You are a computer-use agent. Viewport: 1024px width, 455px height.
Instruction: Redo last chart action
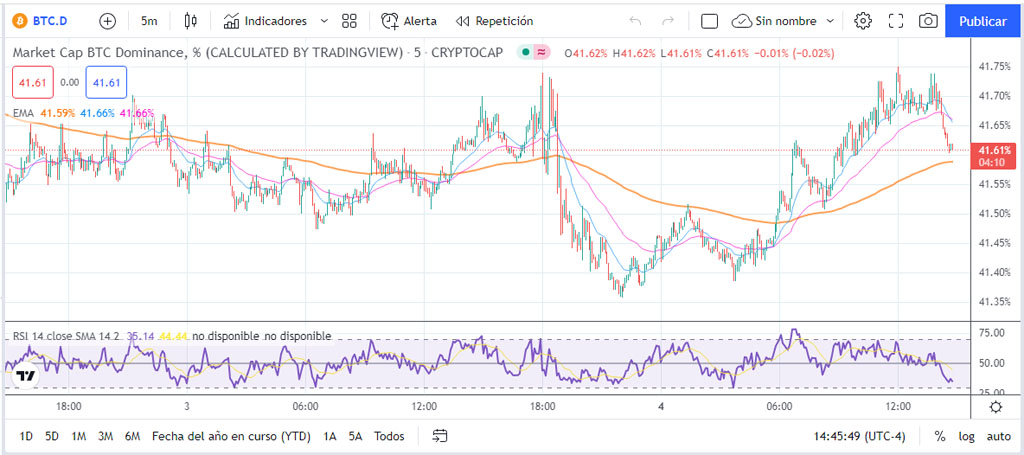coord(667,21)
